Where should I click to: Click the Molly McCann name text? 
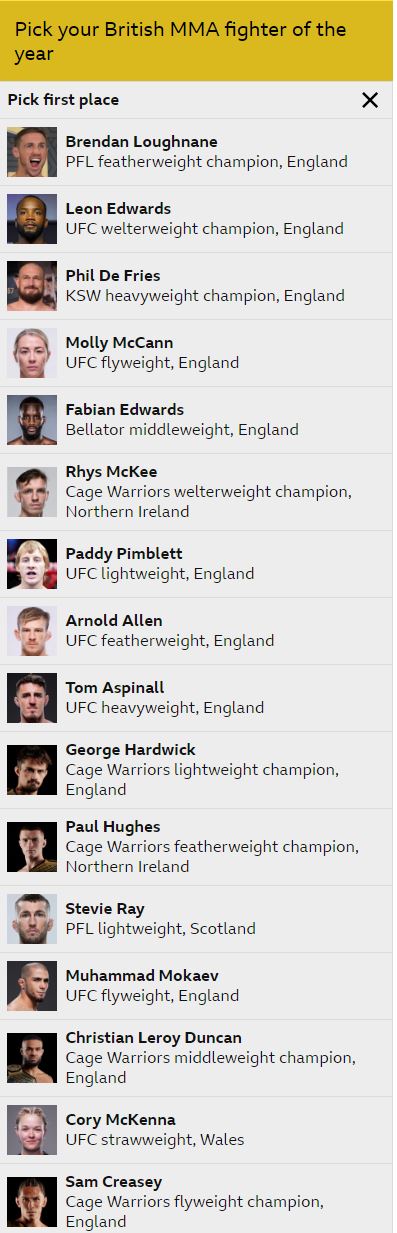pyautogui.click(x=119, y=343)
